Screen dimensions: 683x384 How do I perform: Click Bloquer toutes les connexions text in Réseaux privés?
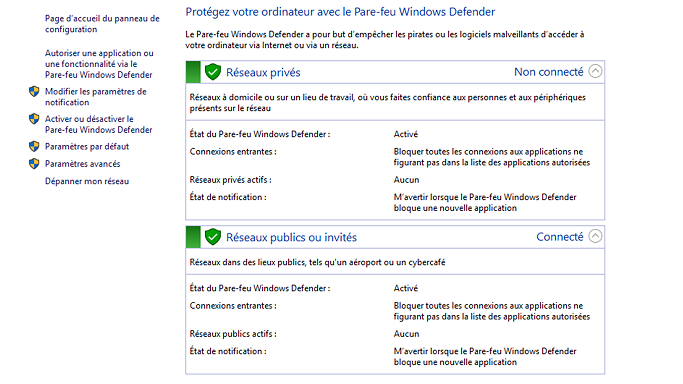tap(492, 157)
